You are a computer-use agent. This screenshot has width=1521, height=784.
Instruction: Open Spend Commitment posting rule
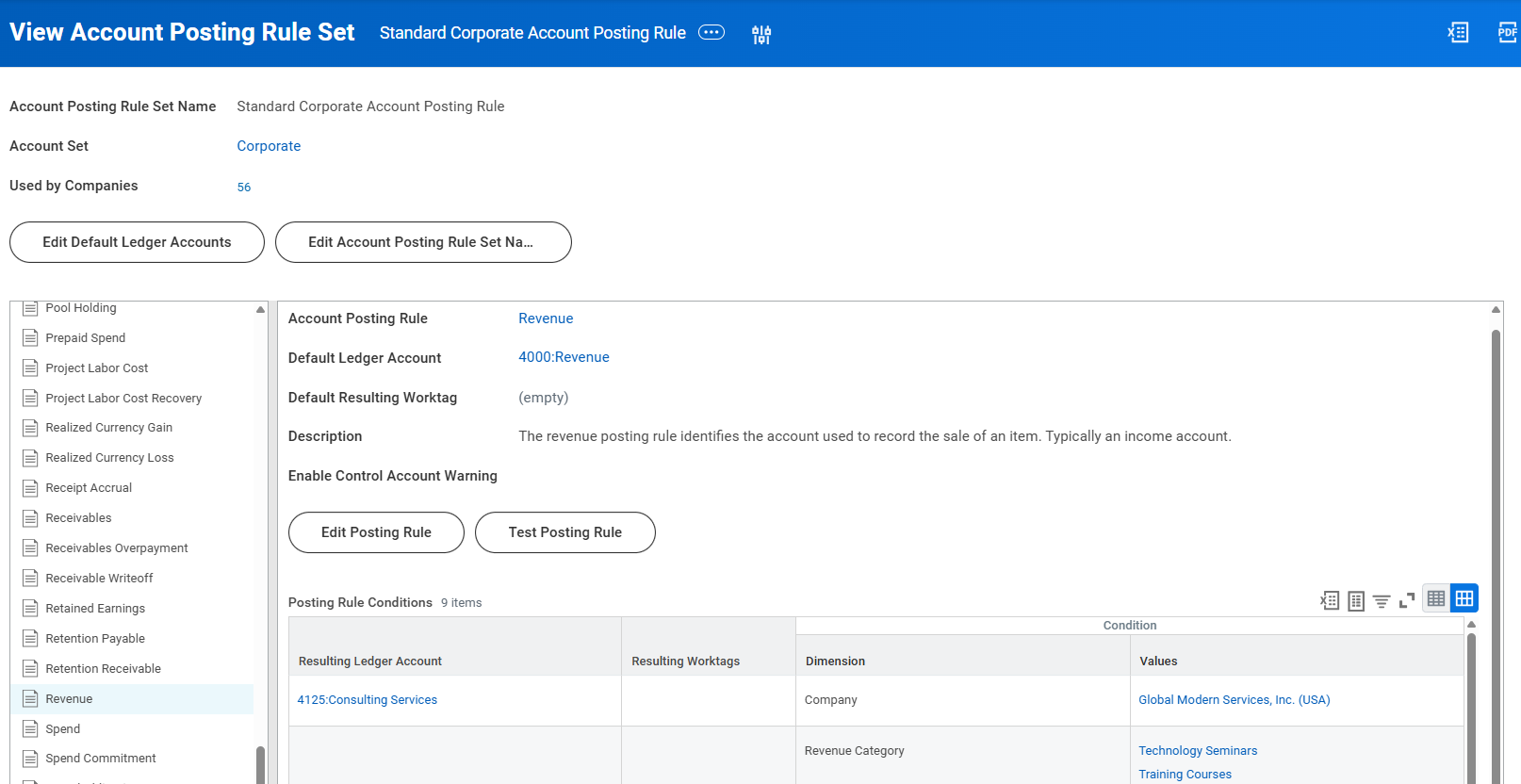point(101,759)
